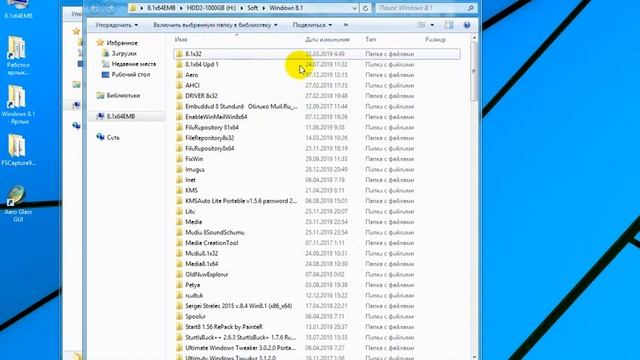640x360 pixels.
Task: Sort by the Тип column header
Action: [371, 40]
